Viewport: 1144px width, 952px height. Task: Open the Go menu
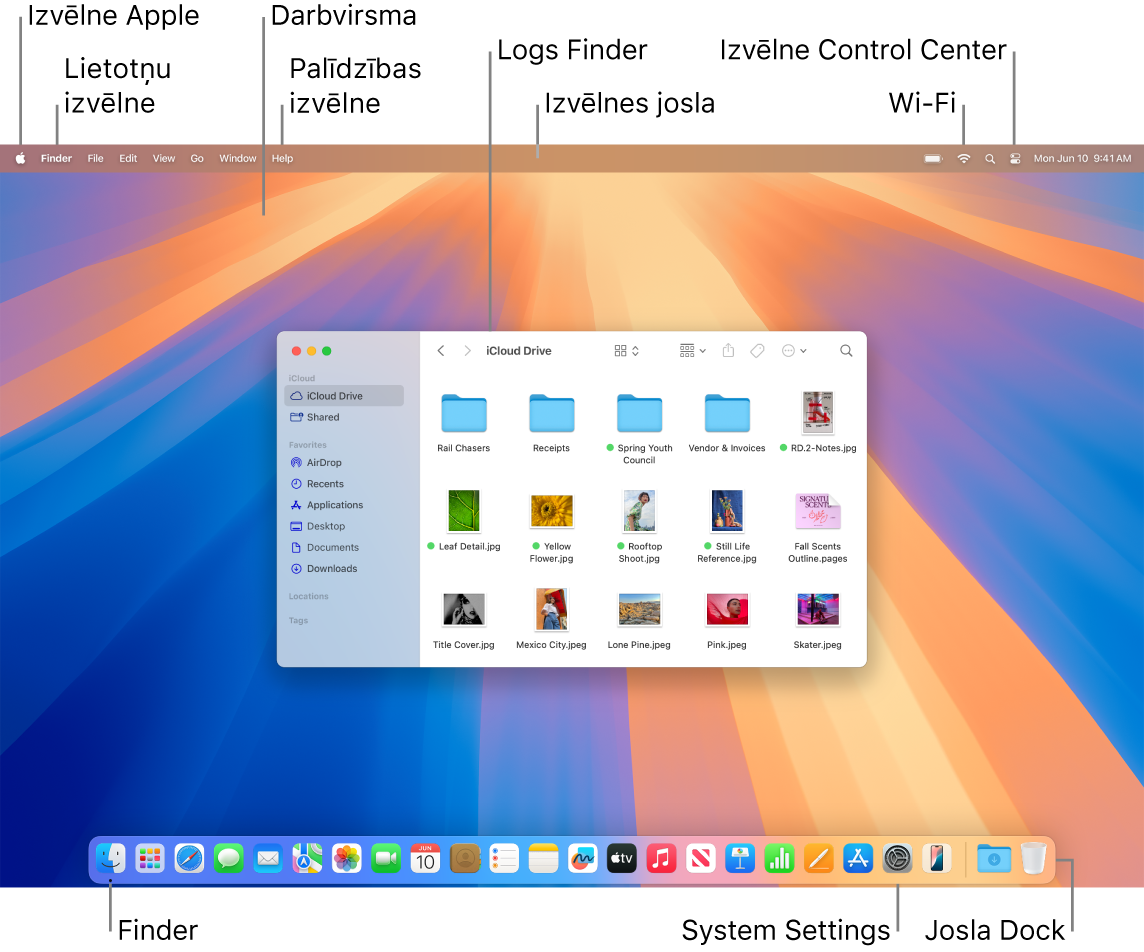197,158
